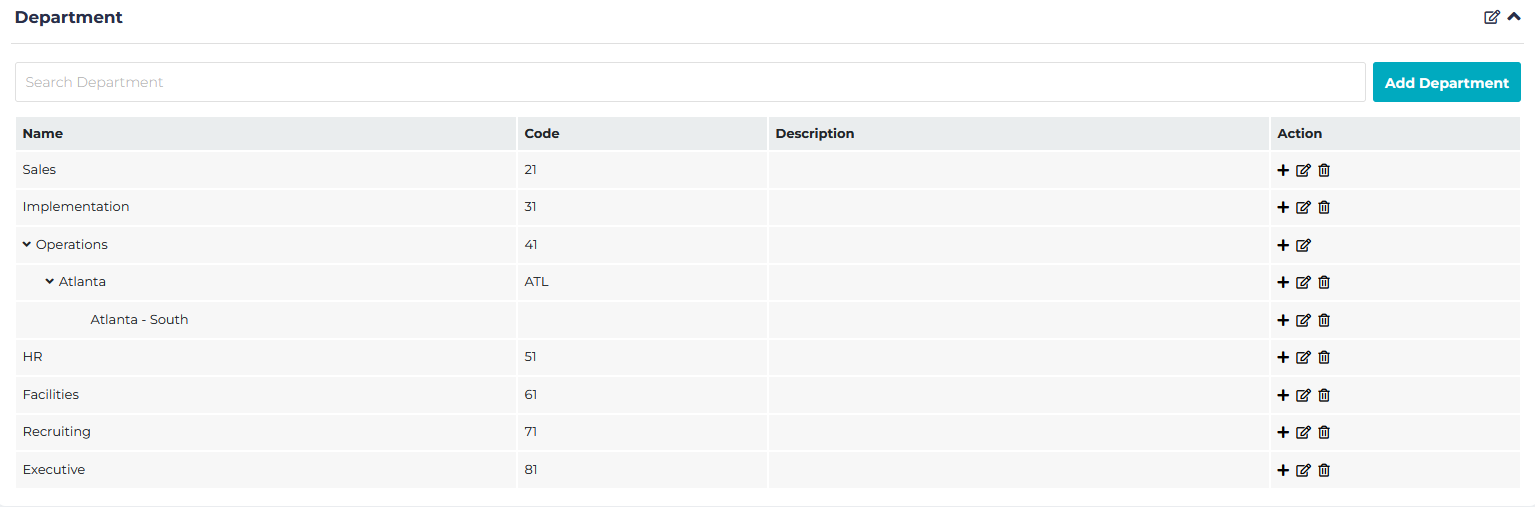The height and width of the screenshot is (507, 1535).
Task: Click the Name column header
Action: click(43, 134)
